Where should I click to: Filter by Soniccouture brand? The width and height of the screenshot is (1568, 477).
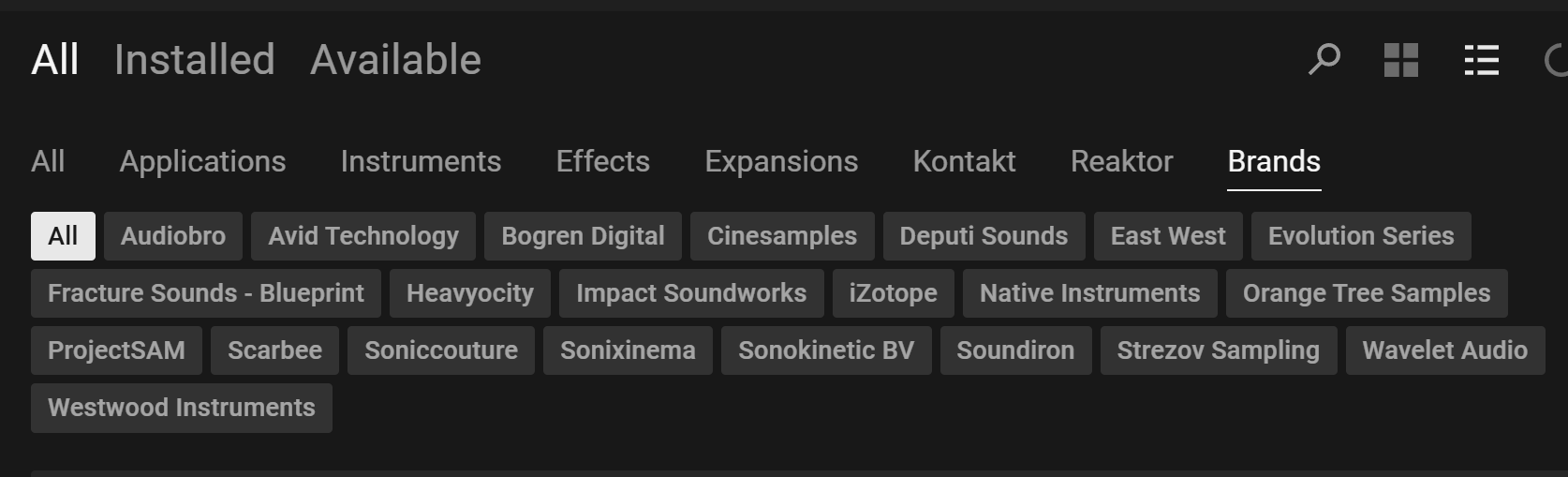[441, 350]
